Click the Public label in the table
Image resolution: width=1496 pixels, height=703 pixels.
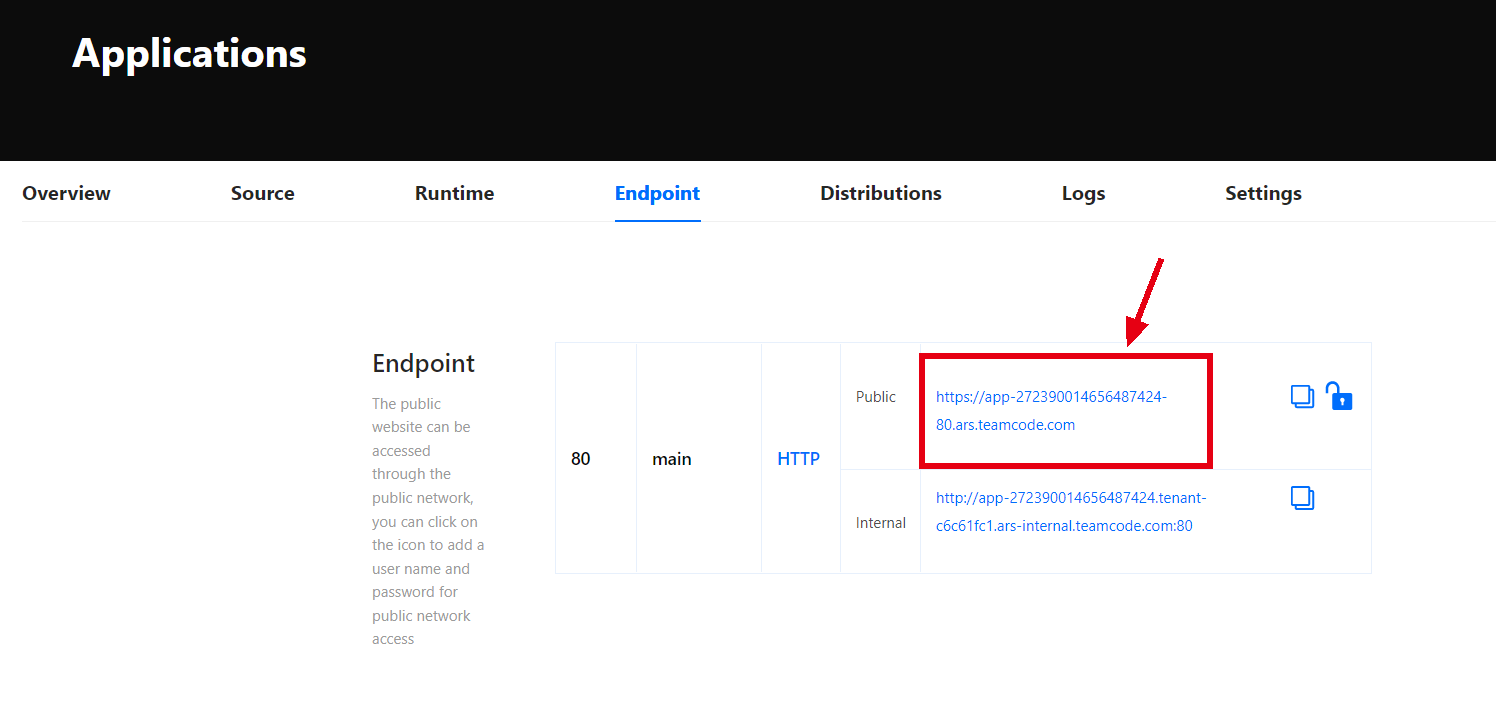[x=876, y=397]
